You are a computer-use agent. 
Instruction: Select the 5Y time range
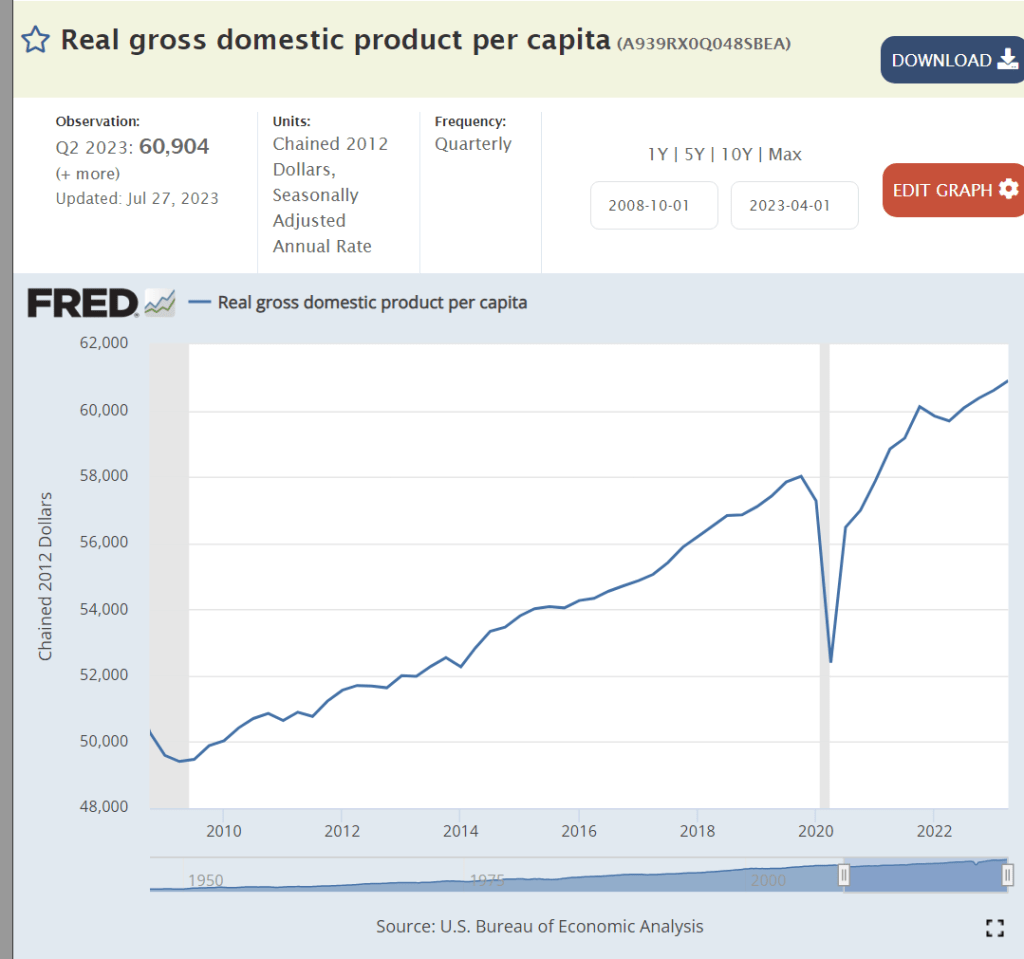click(692, 154)
